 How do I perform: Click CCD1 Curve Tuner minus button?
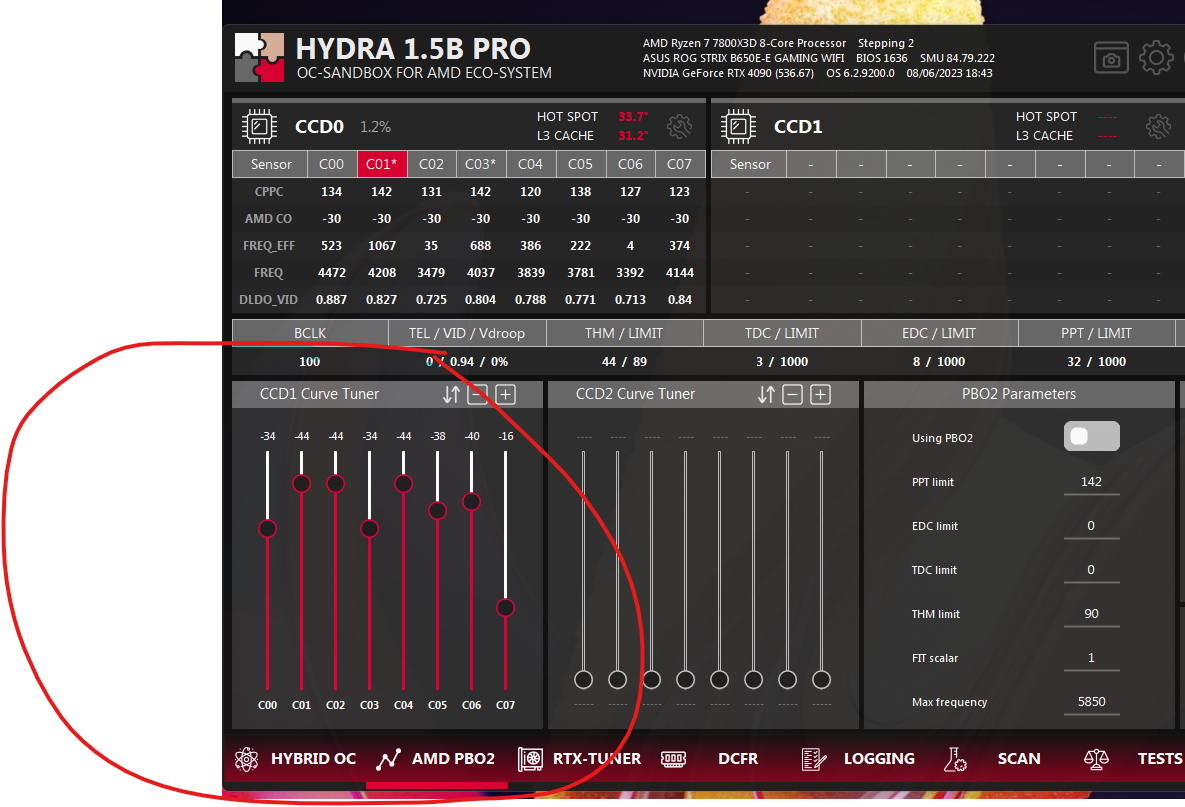click(x=478, y=394)
